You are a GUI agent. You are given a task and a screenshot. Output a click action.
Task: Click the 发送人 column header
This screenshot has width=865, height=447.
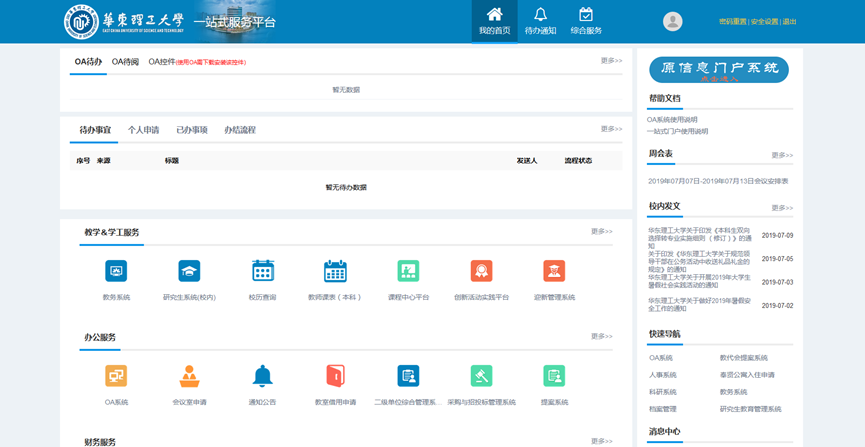(x=527, y=161)
